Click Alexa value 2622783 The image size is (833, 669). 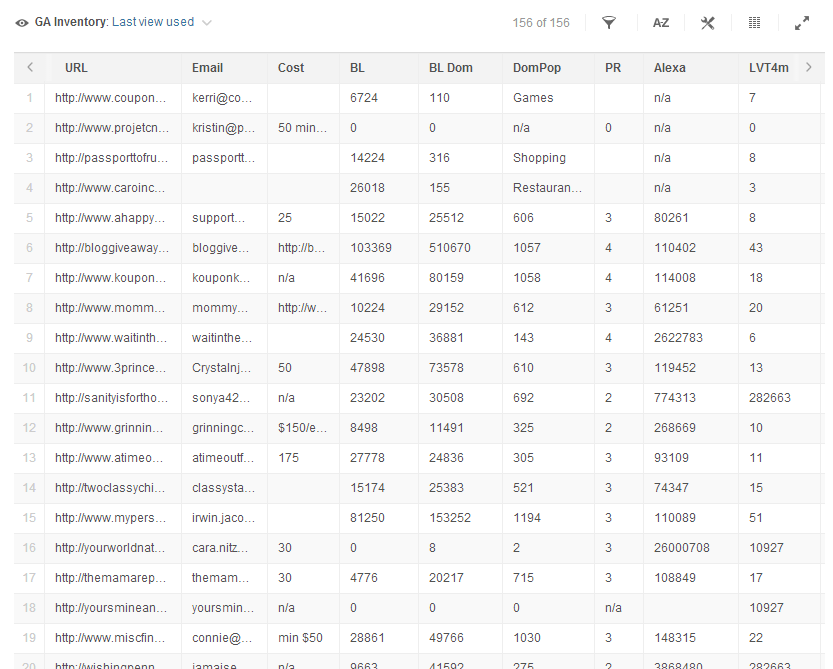pos(678,338)
